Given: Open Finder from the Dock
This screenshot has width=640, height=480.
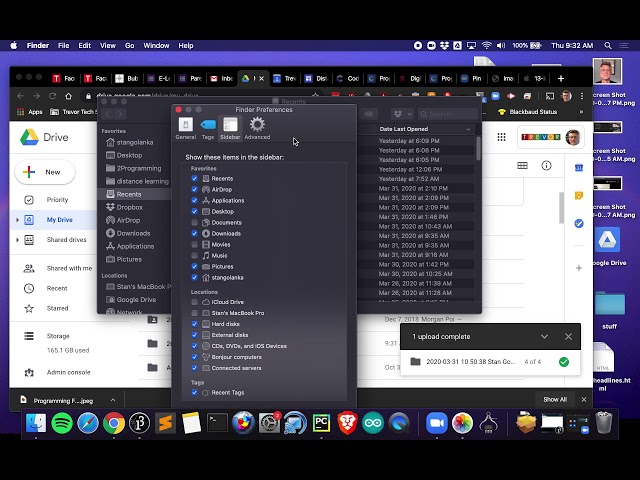Looking at the screenshot, I should 36,423.
